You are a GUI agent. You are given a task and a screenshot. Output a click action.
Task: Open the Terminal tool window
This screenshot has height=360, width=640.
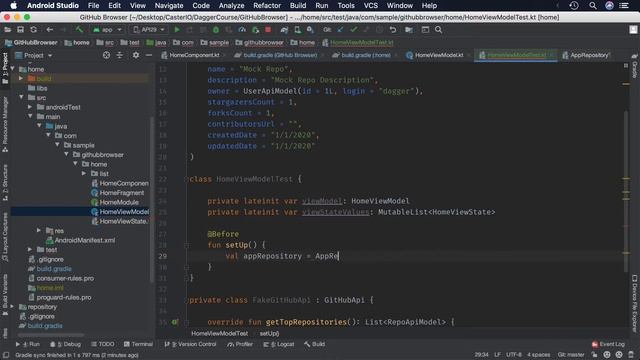(138, 344)
